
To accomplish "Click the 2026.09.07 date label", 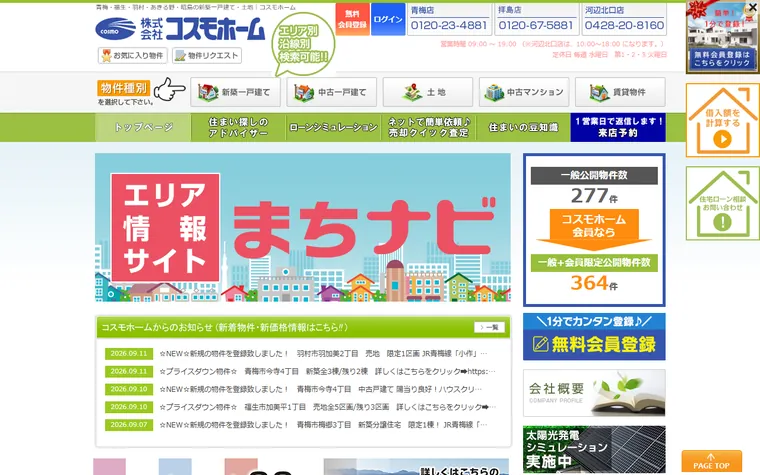I will point(129,425).
